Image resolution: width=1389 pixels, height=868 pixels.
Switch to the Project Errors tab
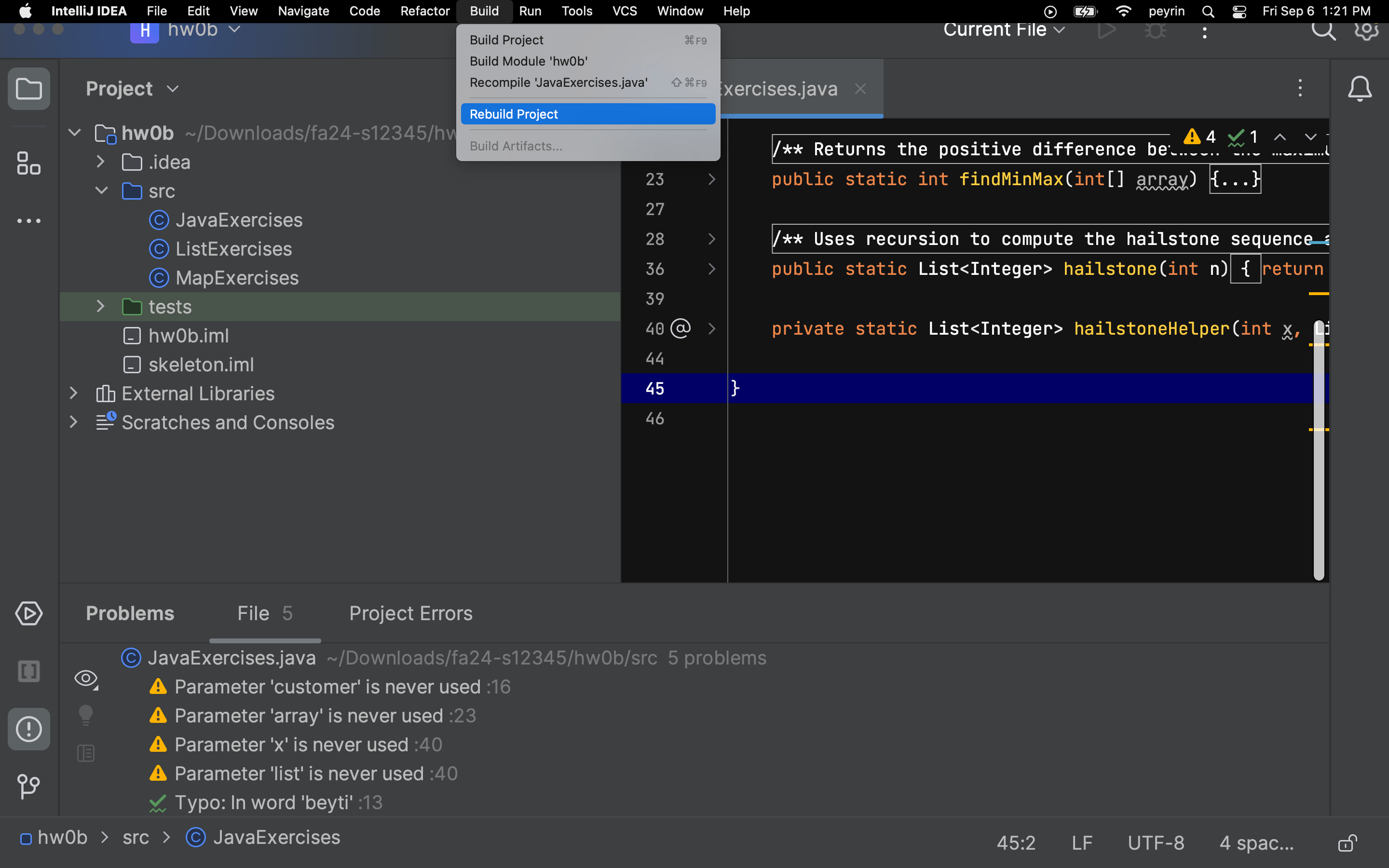tap(410, 613)
